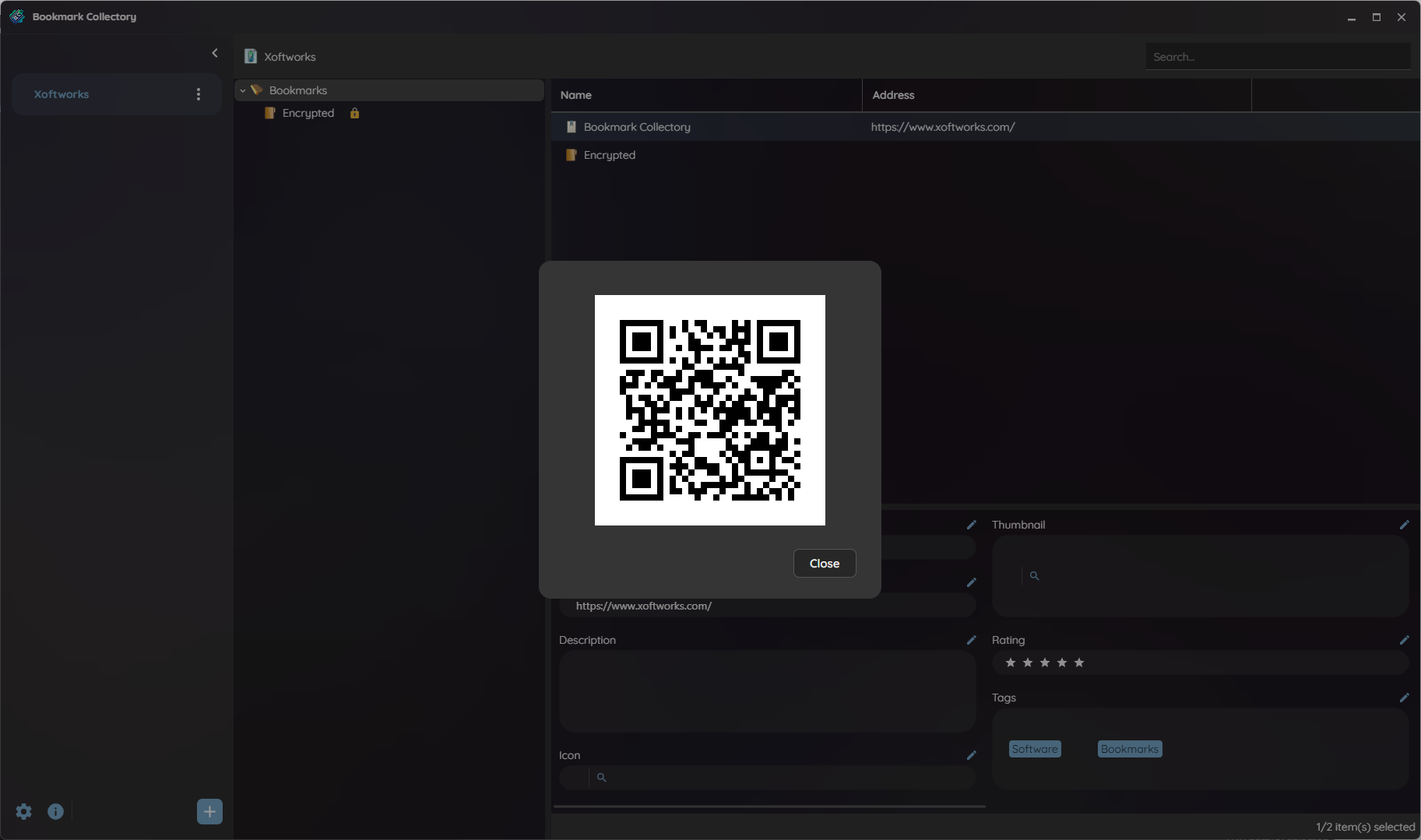Open the Xoftworks collection options menu

pyautogui.click(x=199, y=94)
